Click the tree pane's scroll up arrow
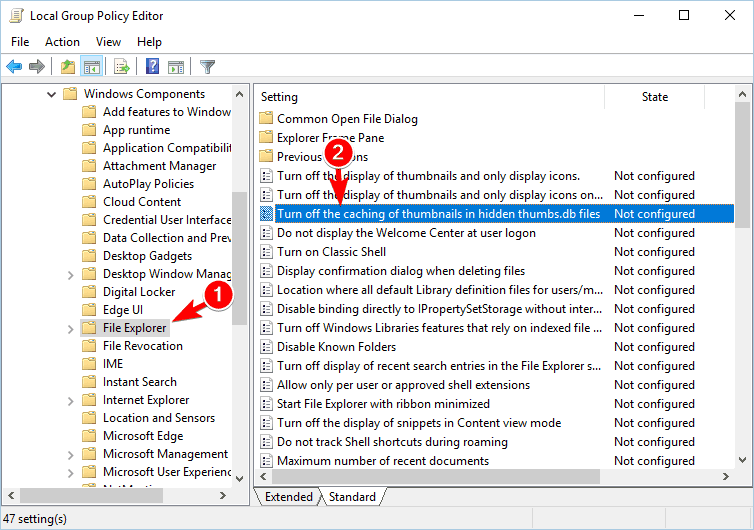 point(239,94)
